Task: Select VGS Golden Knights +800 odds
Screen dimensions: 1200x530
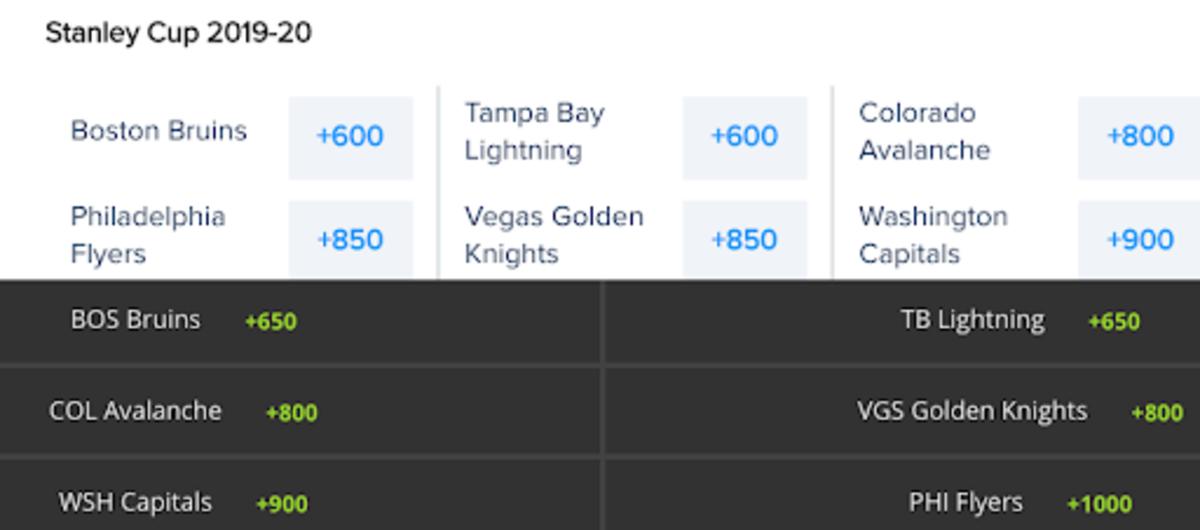Action: coord(1156,413)
